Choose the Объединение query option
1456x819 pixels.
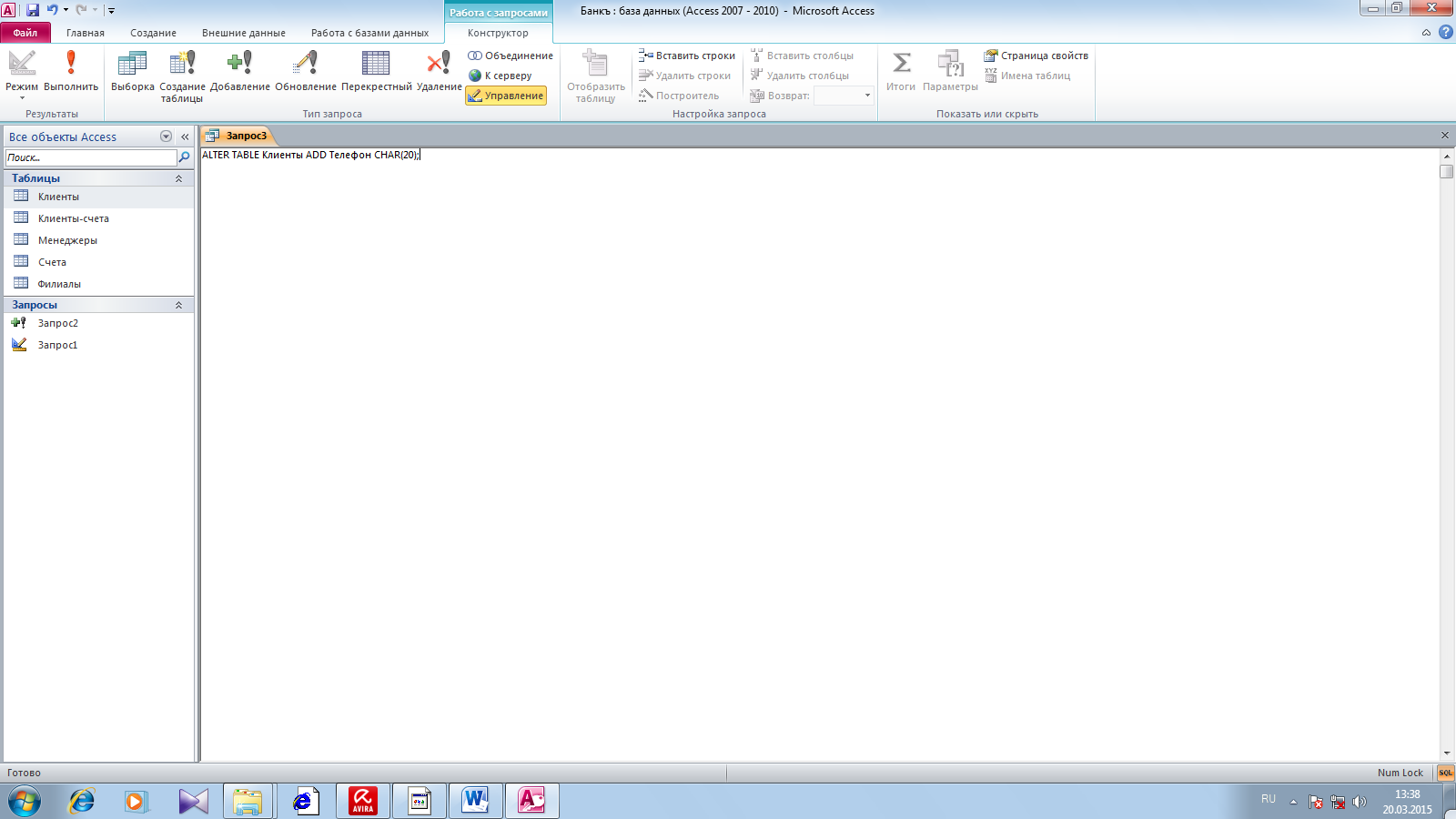point(511,56)
